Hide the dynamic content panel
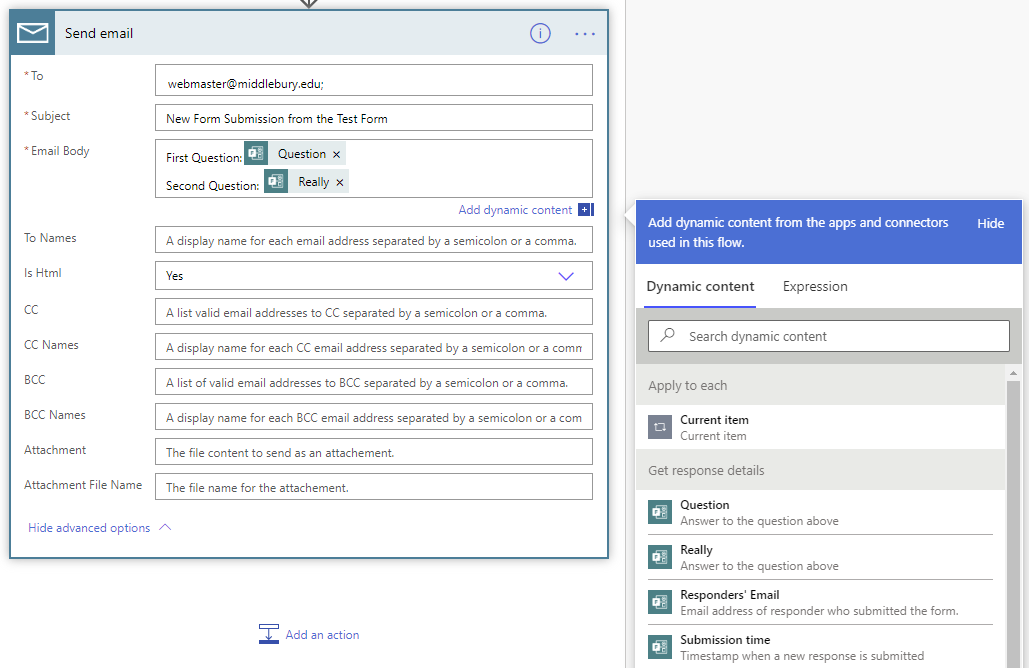1029x668 pixels. coord(990,223)
